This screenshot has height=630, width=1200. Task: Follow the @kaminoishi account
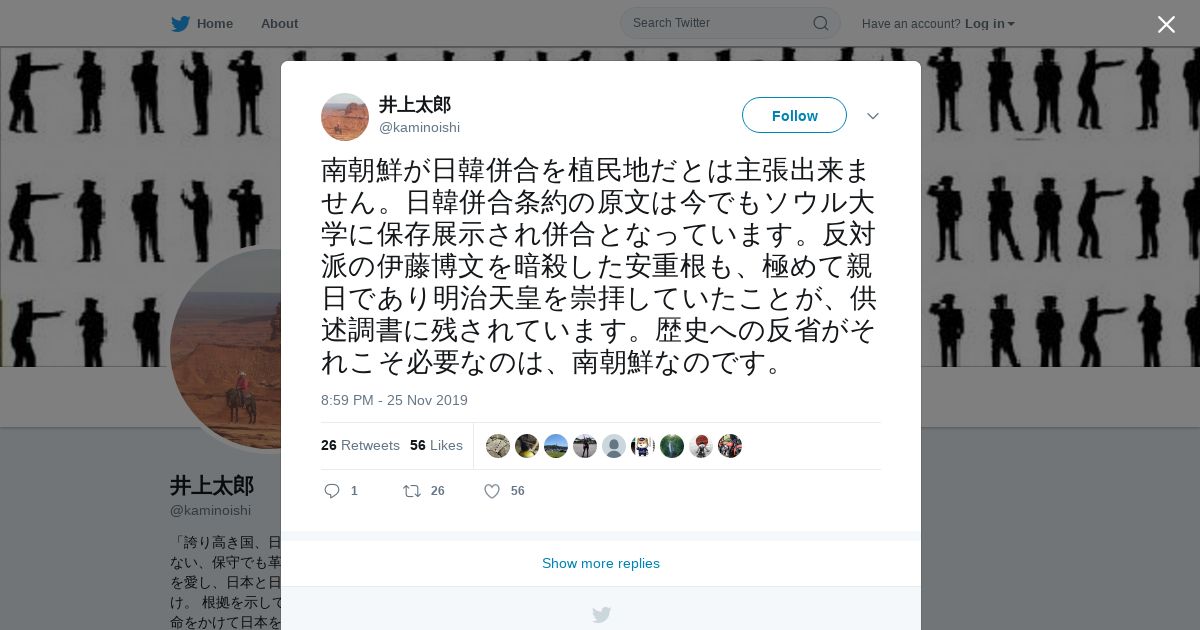pyautogui.click(x=794, y=116)
